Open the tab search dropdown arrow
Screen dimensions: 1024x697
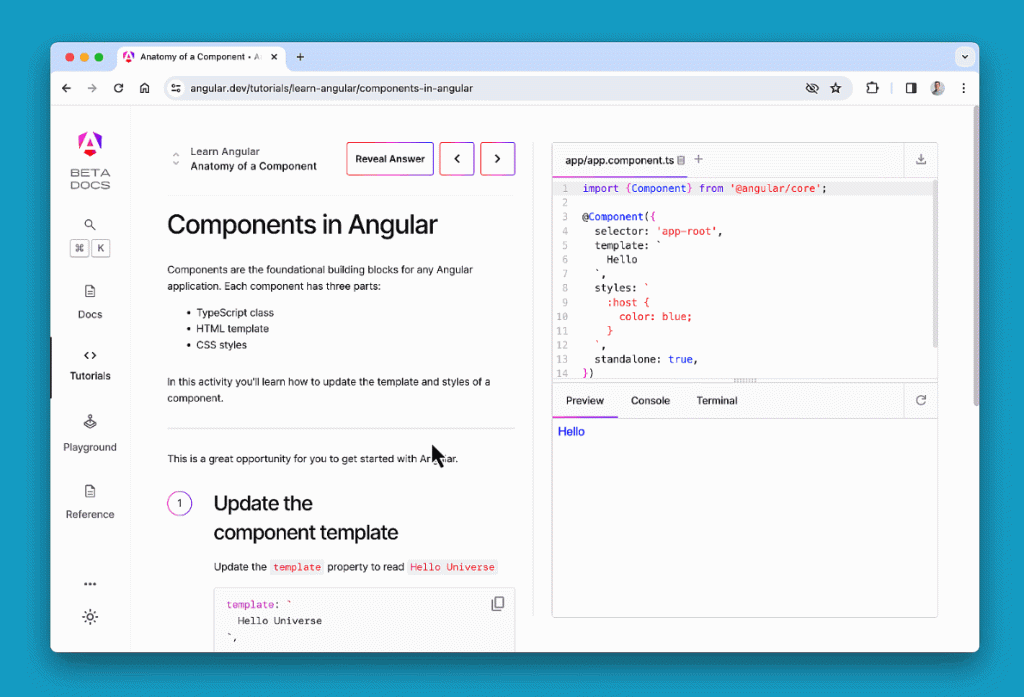[x=965, y=57]
